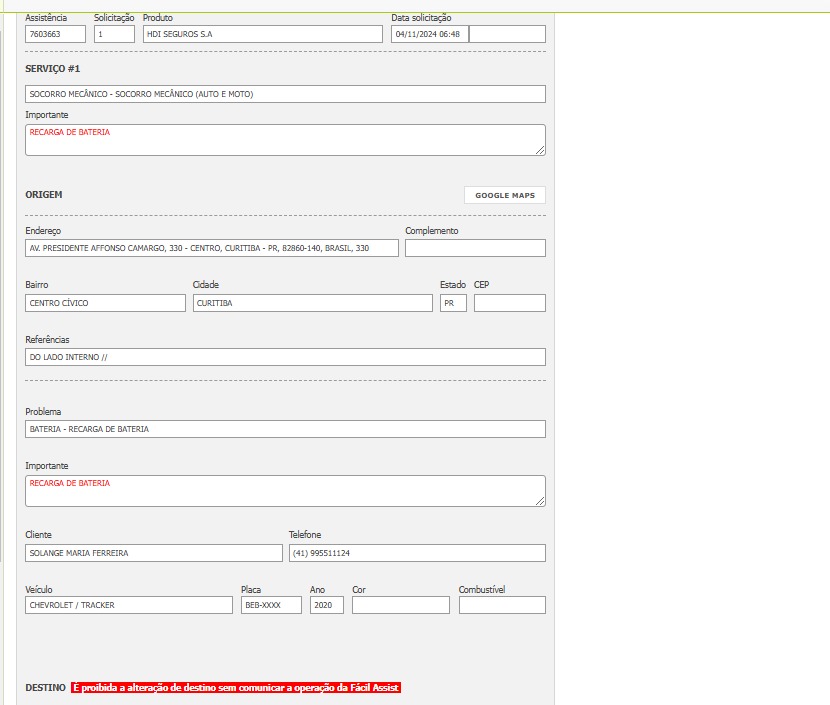Focus the Data solicitação date field
This screenshot has height=705, width=830.
coord(429,34)
